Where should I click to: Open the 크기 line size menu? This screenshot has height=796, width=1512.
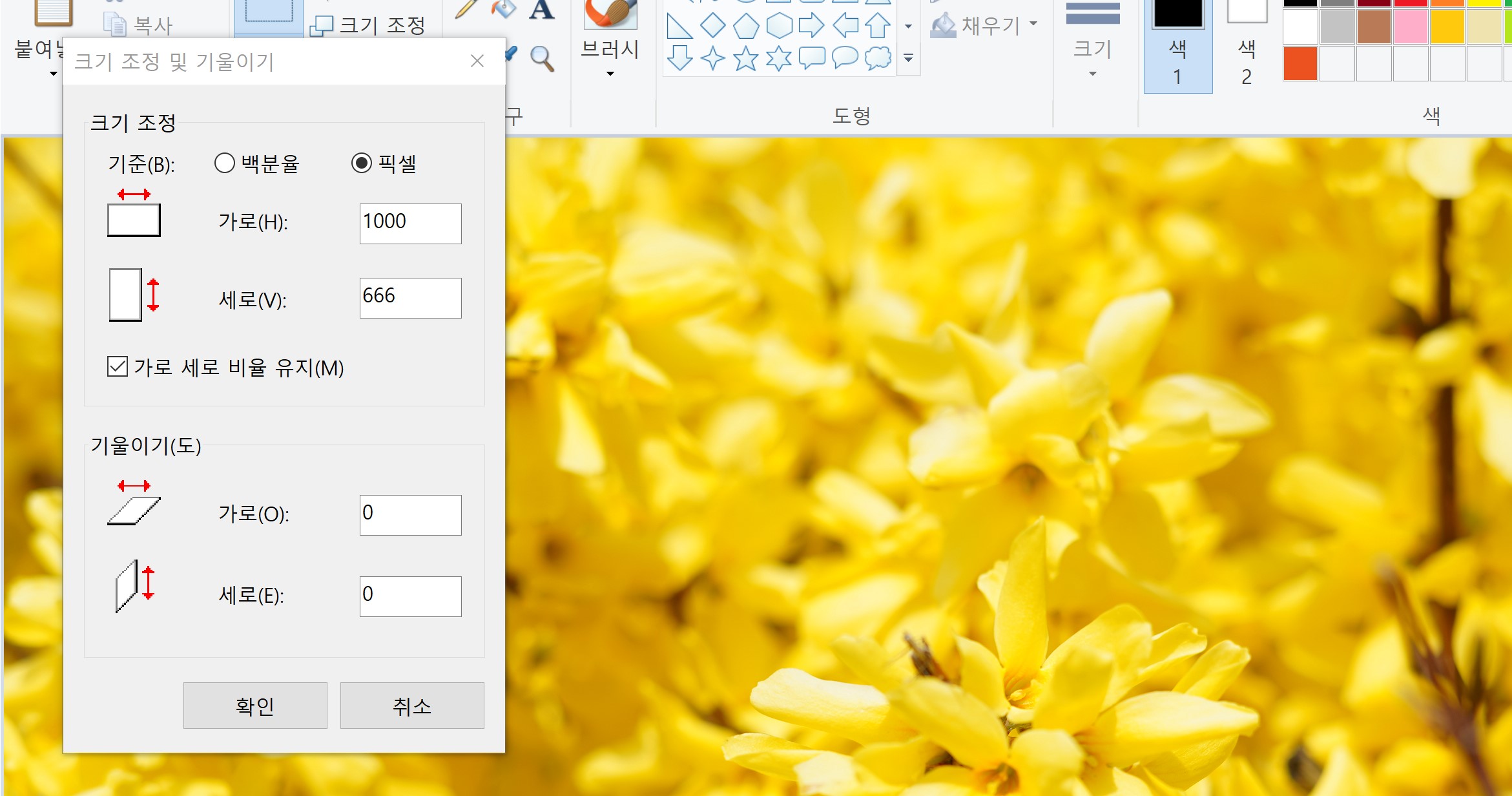1092,48
